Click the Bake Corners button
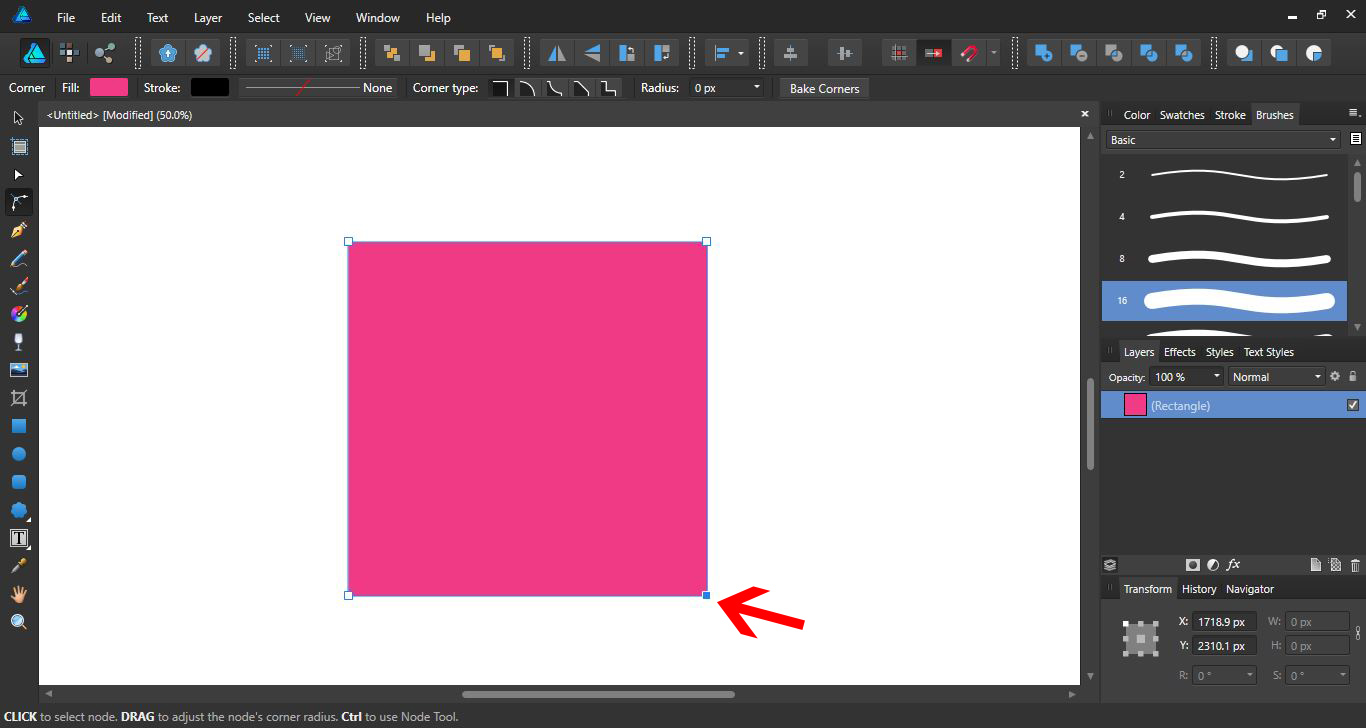1366x728 pixels. tap(825, 88)
